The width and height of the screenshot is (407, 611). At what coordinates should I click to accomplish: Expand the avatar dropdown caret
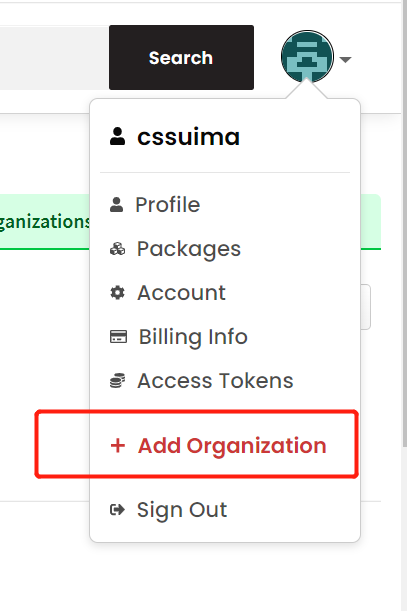pos(345,60)
